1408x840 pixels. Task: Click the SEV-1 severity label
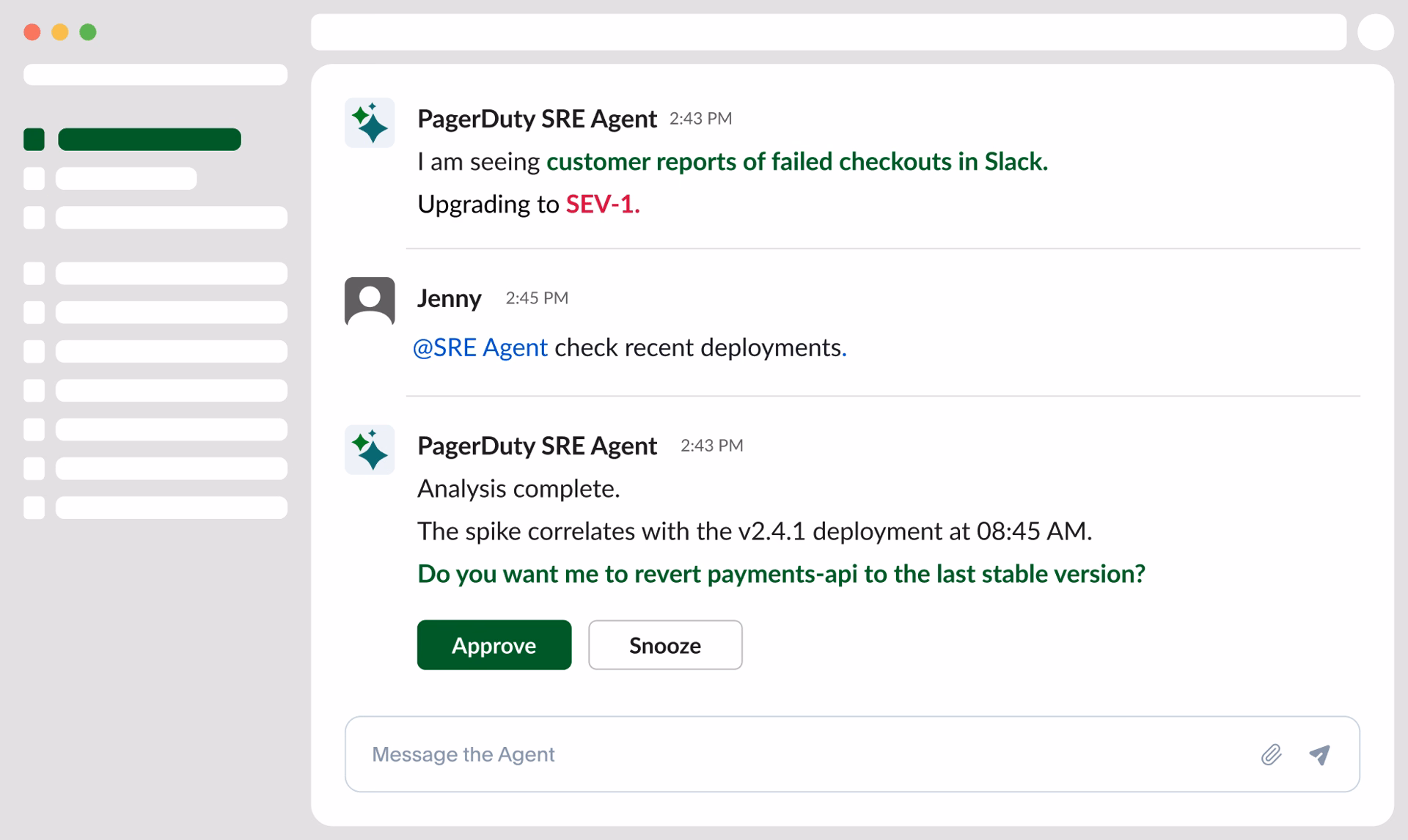click(601, 205)
